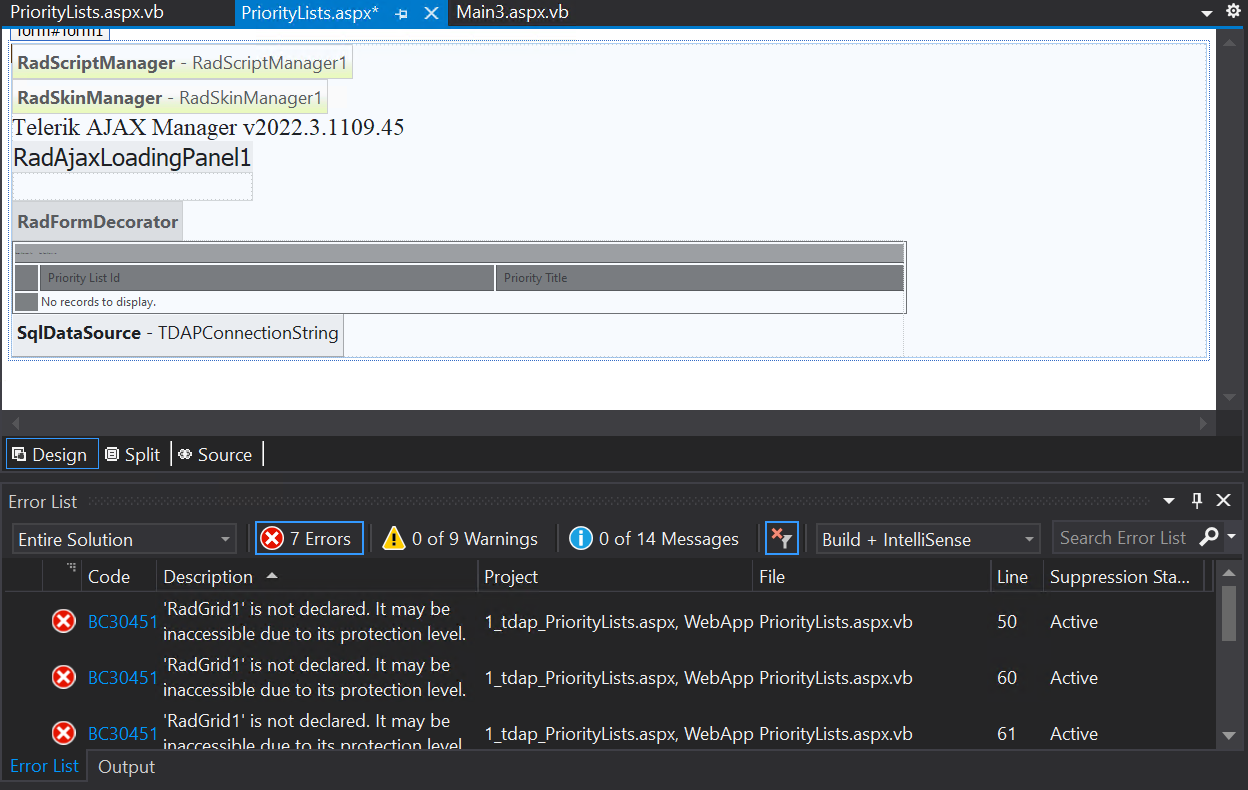Select the error description on line 60

(315, 677)
